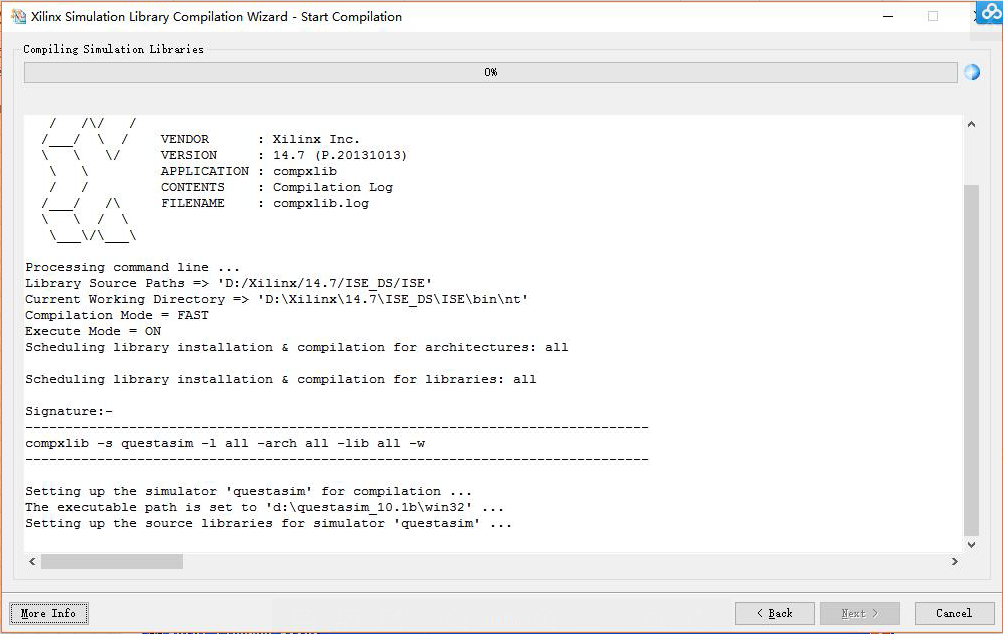The height and width of the screenshot is (634, 1003).
Task: Click the 'Compiling Simulation Libraries' group label
Action: (113, 49)
